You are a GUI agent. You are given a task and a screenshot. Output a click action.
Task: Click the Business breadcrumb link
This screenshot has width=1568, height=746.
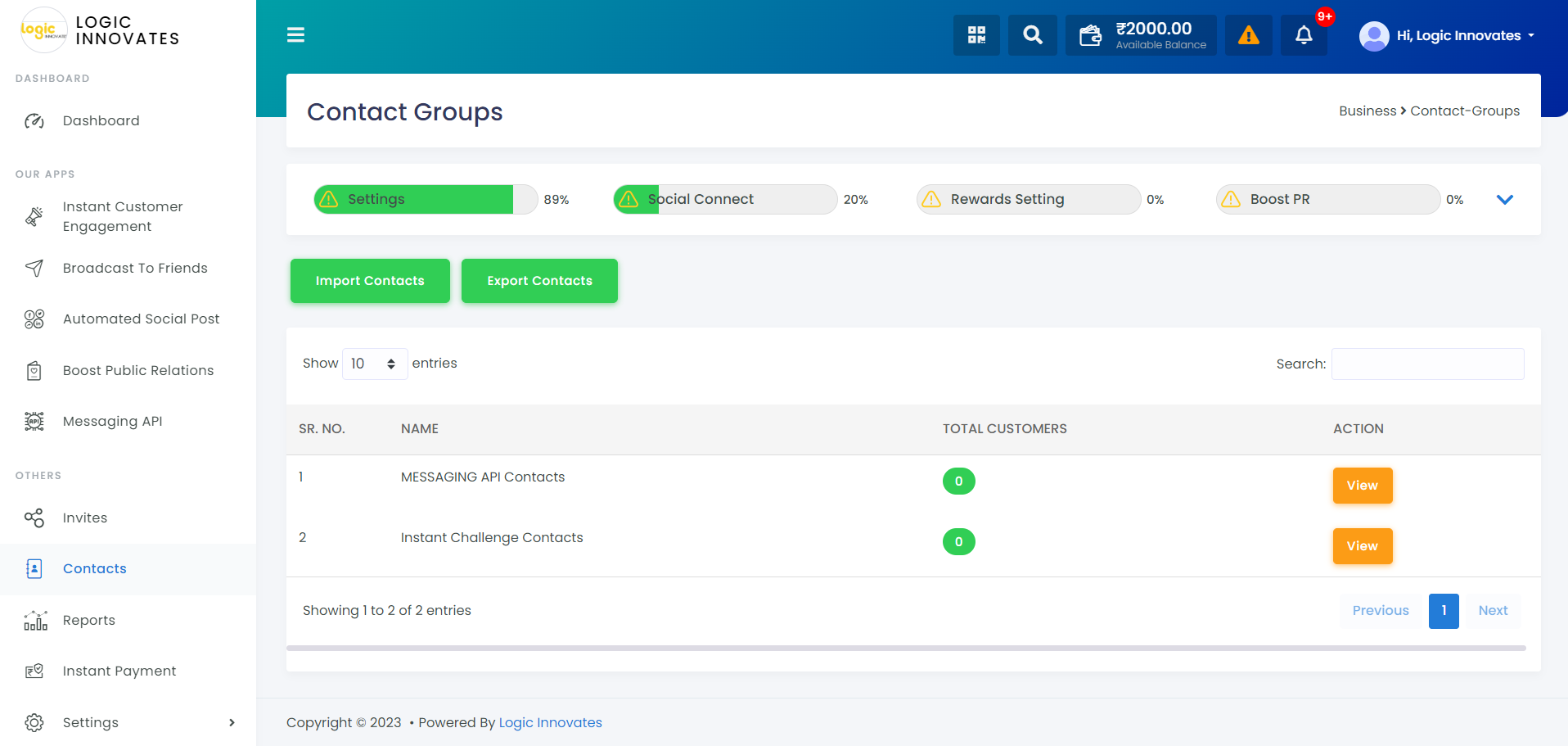(x=1367, y=111)
